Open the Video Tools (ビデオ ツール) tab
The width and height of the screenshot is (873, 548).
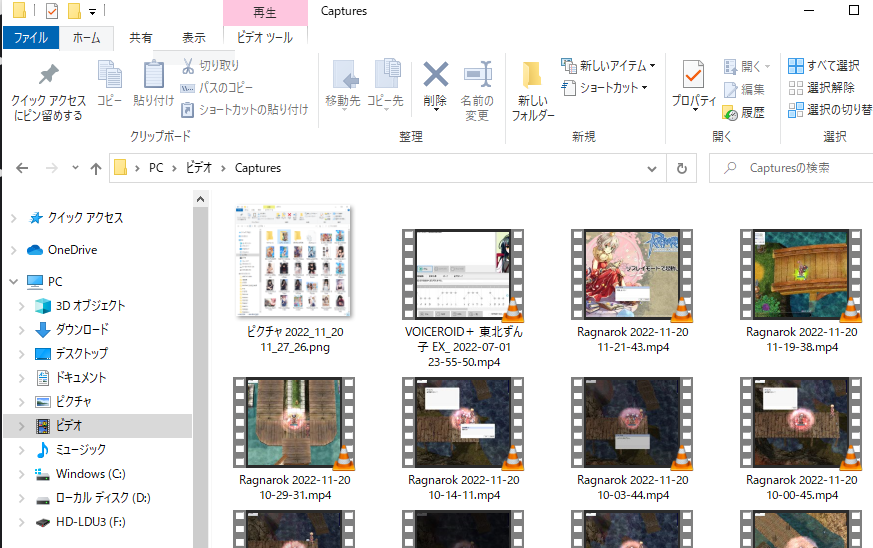[x=265, y=38]
